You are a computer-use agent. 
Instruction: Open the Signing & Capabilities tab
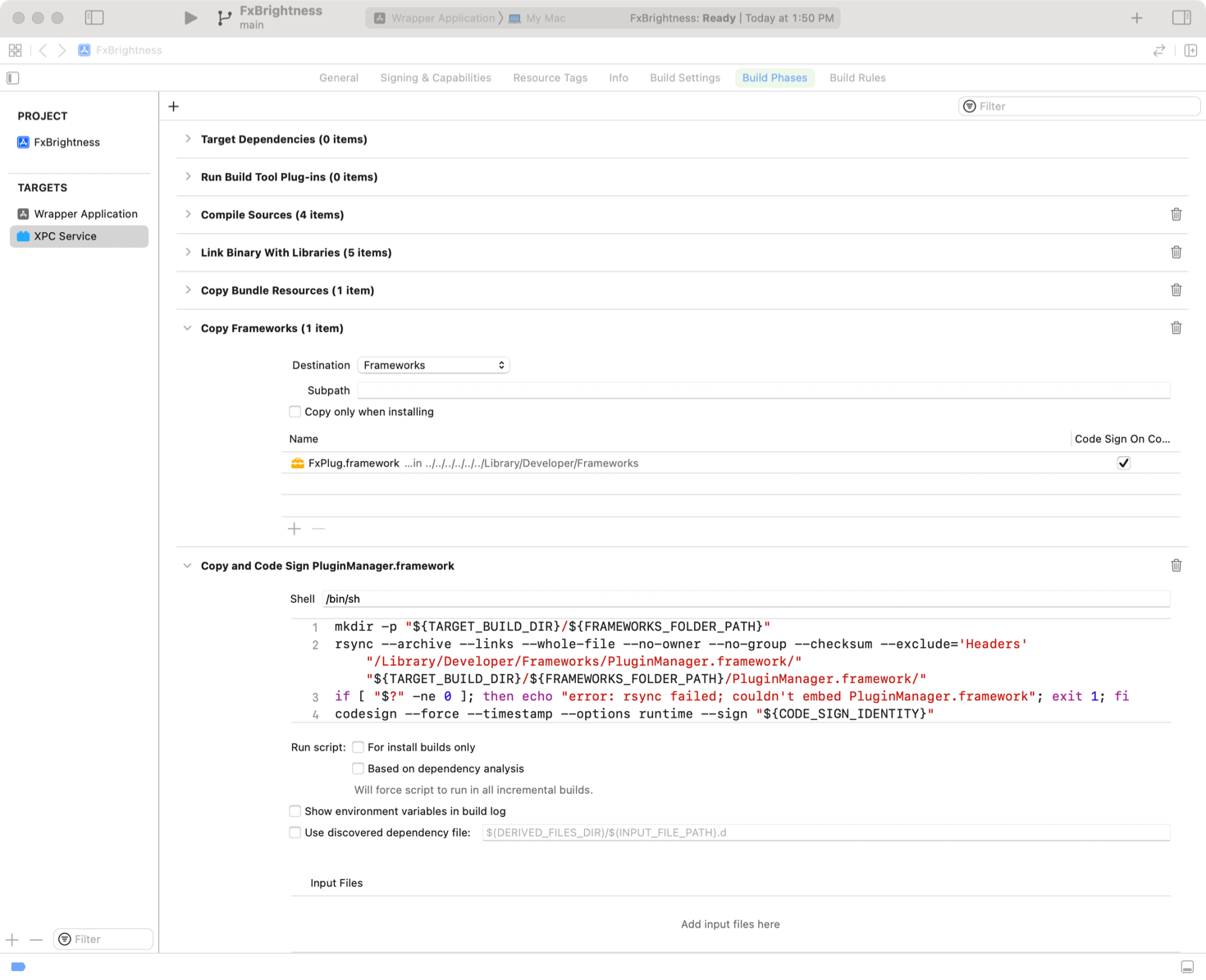(436, 78)
